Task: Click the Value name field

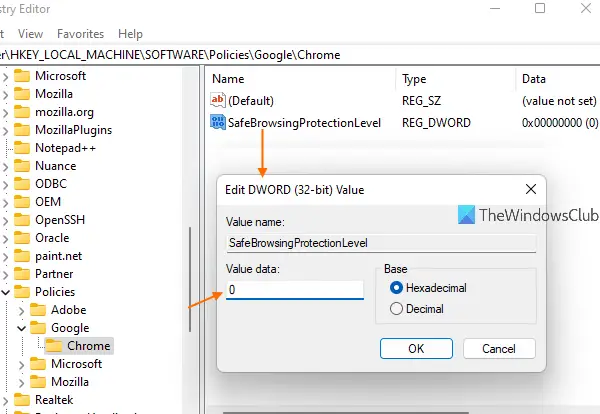Action: (381, 243)
